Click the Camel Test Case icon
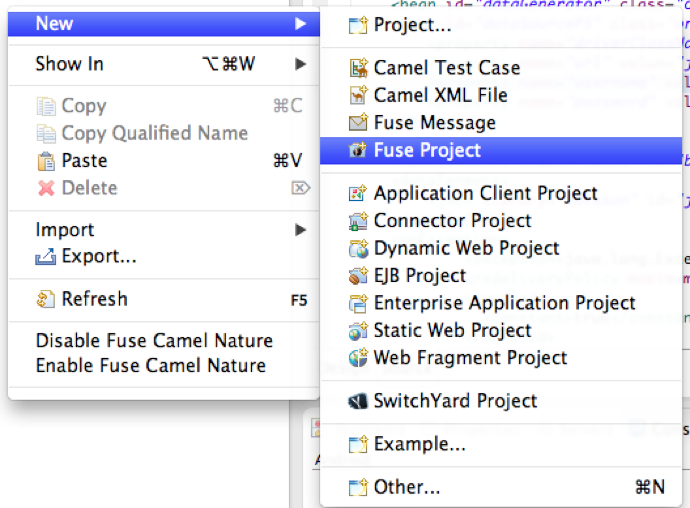 click(x=358, y=68)
